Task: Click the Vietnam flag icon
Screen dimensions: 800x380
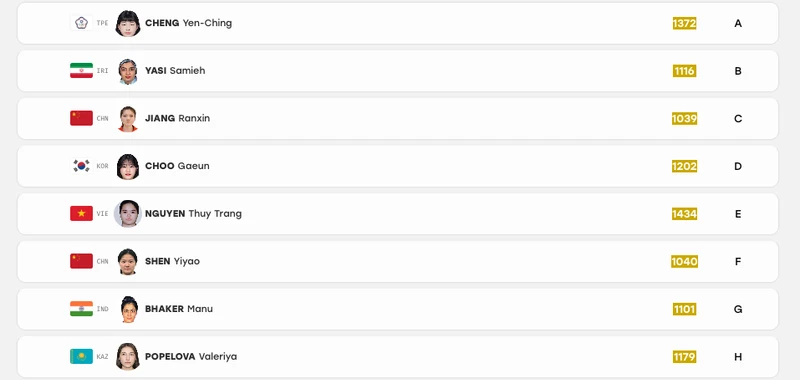Action: point(82,213)
